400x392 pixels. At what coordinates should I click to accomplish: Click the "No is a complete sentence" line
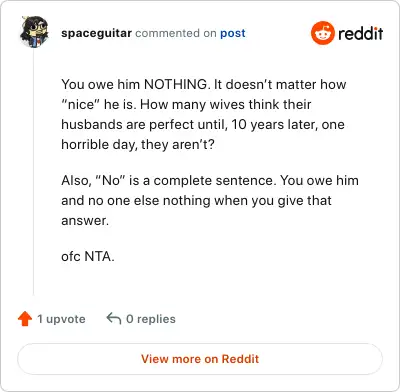(210, 181)
